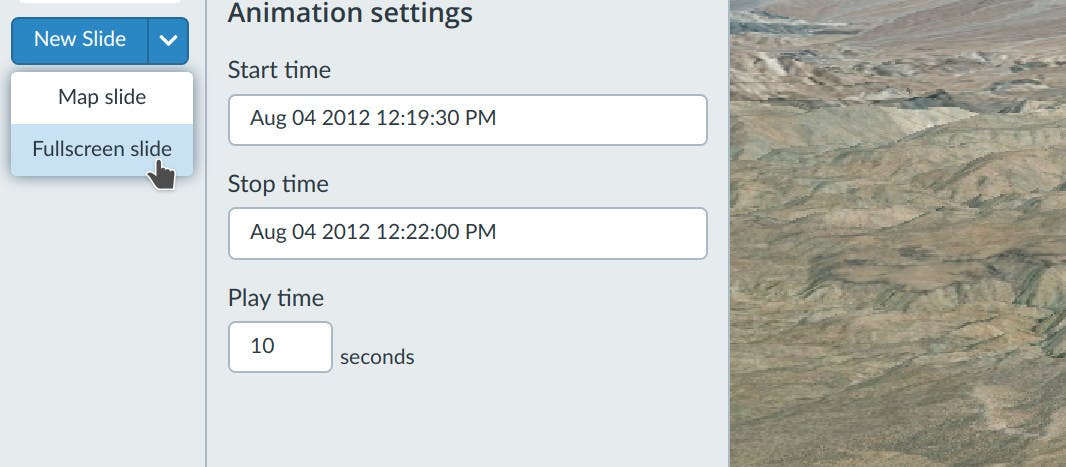Click the empty sidebar area below slide menu
Screen dimensions: 1066x467
tap(102, 320)
